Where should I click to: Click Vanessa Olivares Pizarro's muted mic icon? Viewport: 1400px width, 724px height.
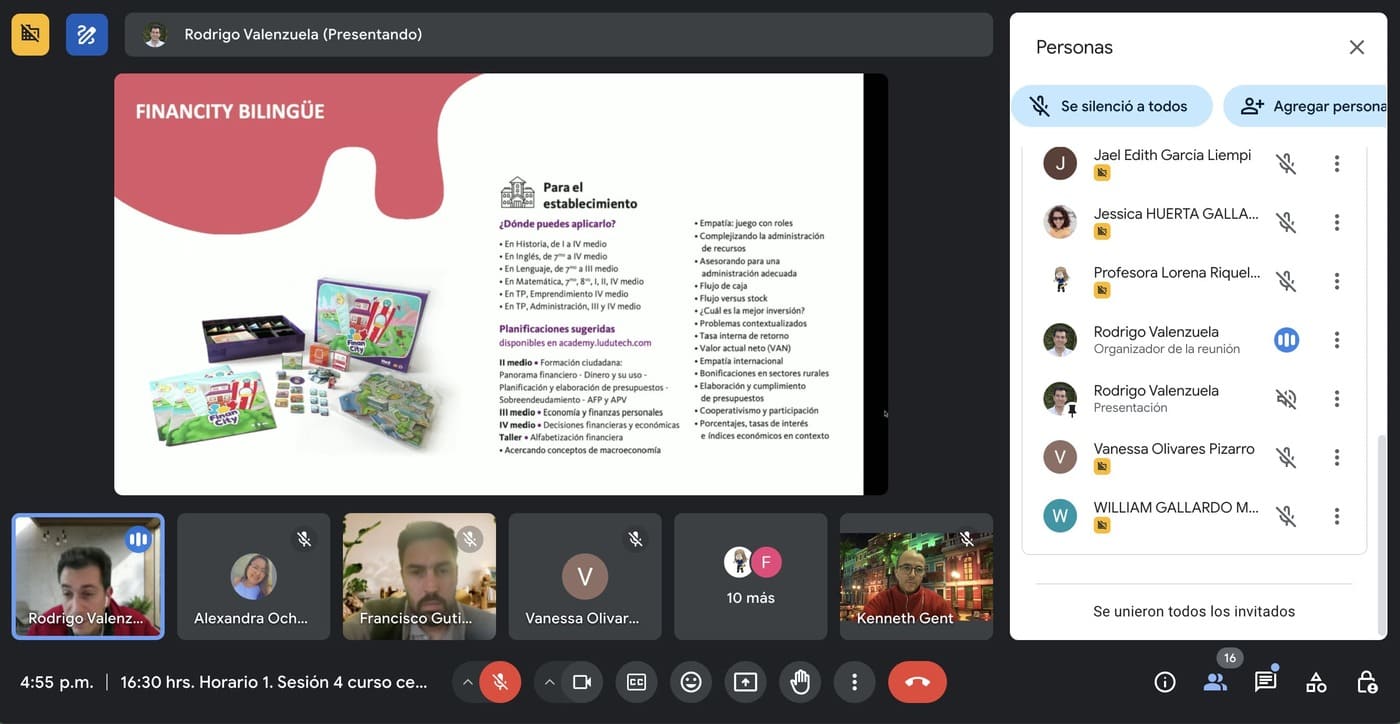tap(1286, 458)
